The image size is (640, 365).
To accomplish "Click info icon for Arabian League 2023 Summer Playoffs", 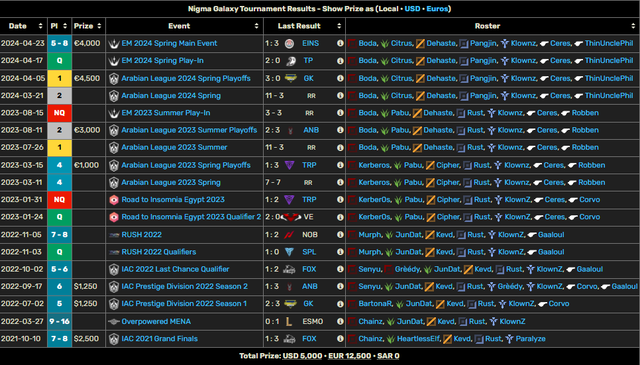I will click(x=340, y=130).
